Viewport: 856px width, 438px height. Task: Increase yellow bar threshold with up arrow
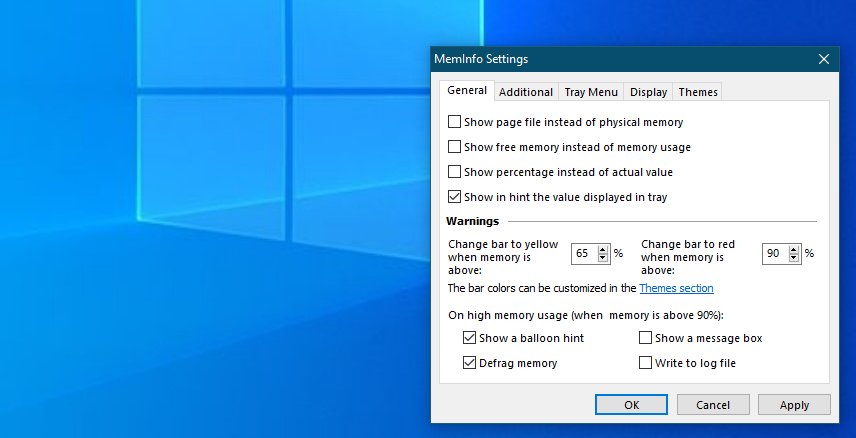[603, 249]
